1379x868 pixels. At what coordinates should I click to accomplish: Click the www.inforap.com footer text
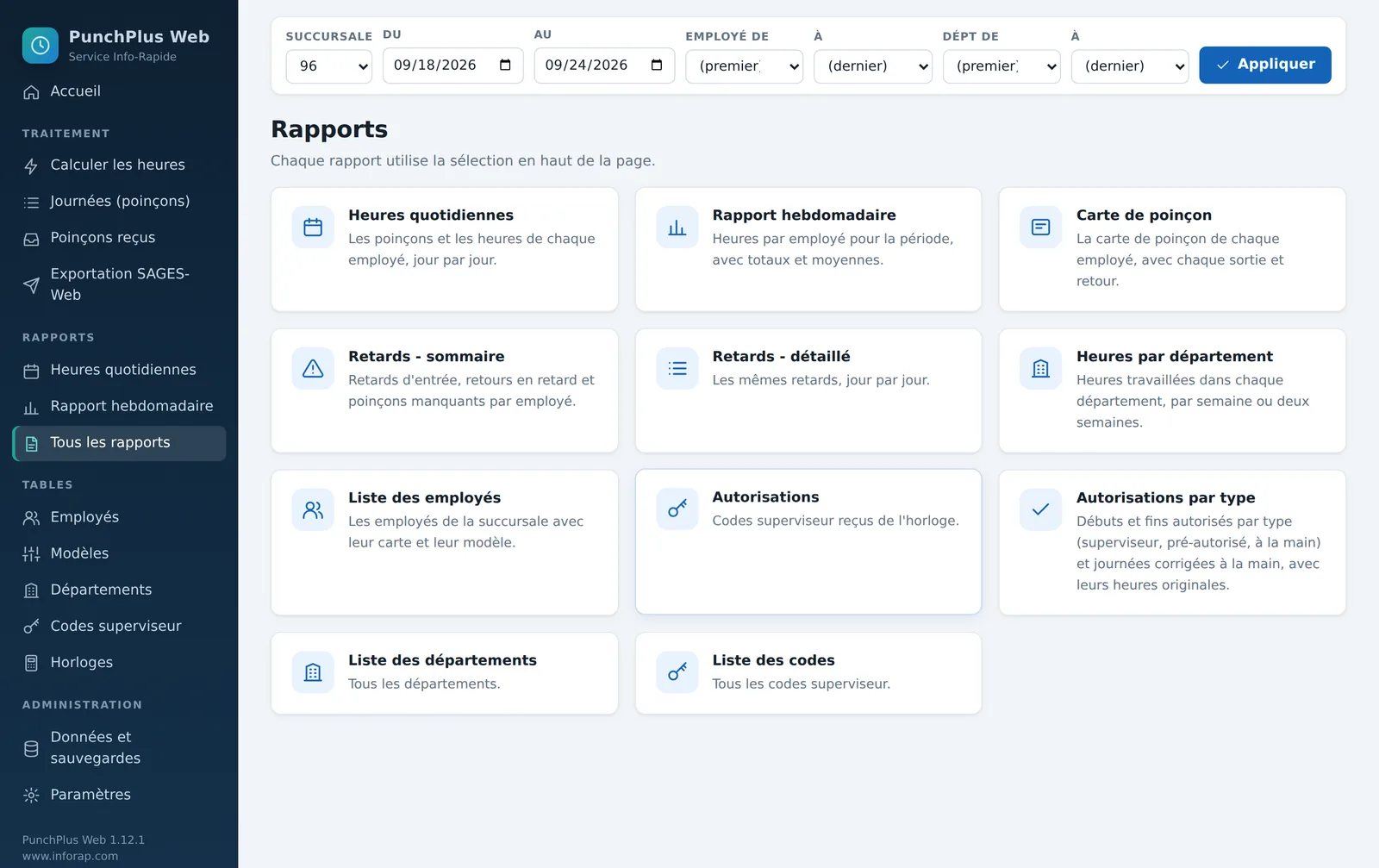[70, 856]
